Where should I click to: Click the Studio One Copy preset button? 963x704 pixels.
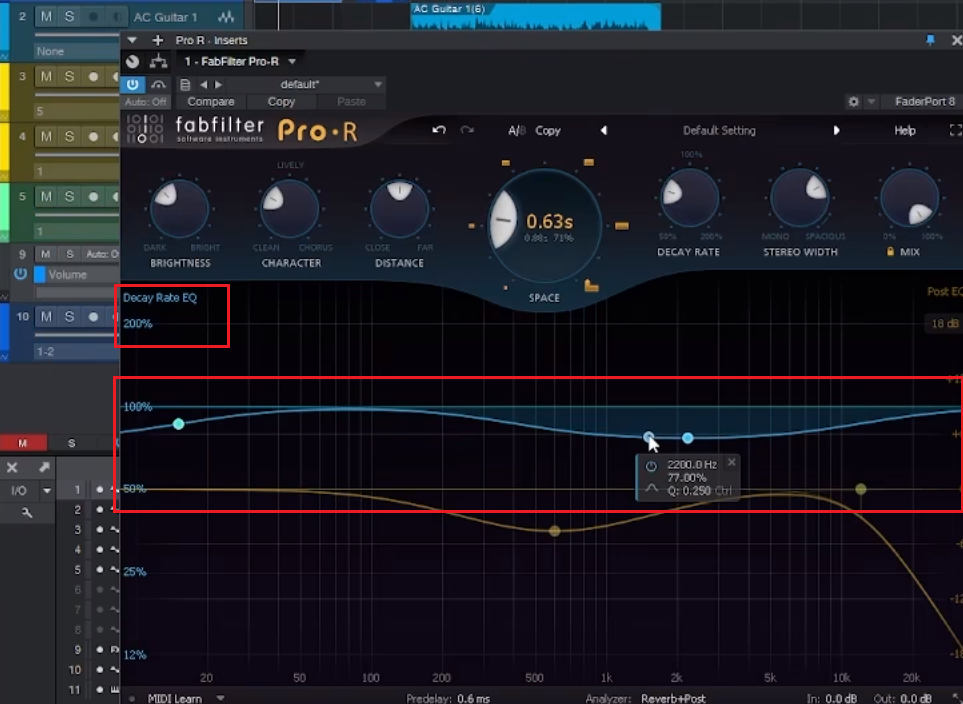(281, 102)
